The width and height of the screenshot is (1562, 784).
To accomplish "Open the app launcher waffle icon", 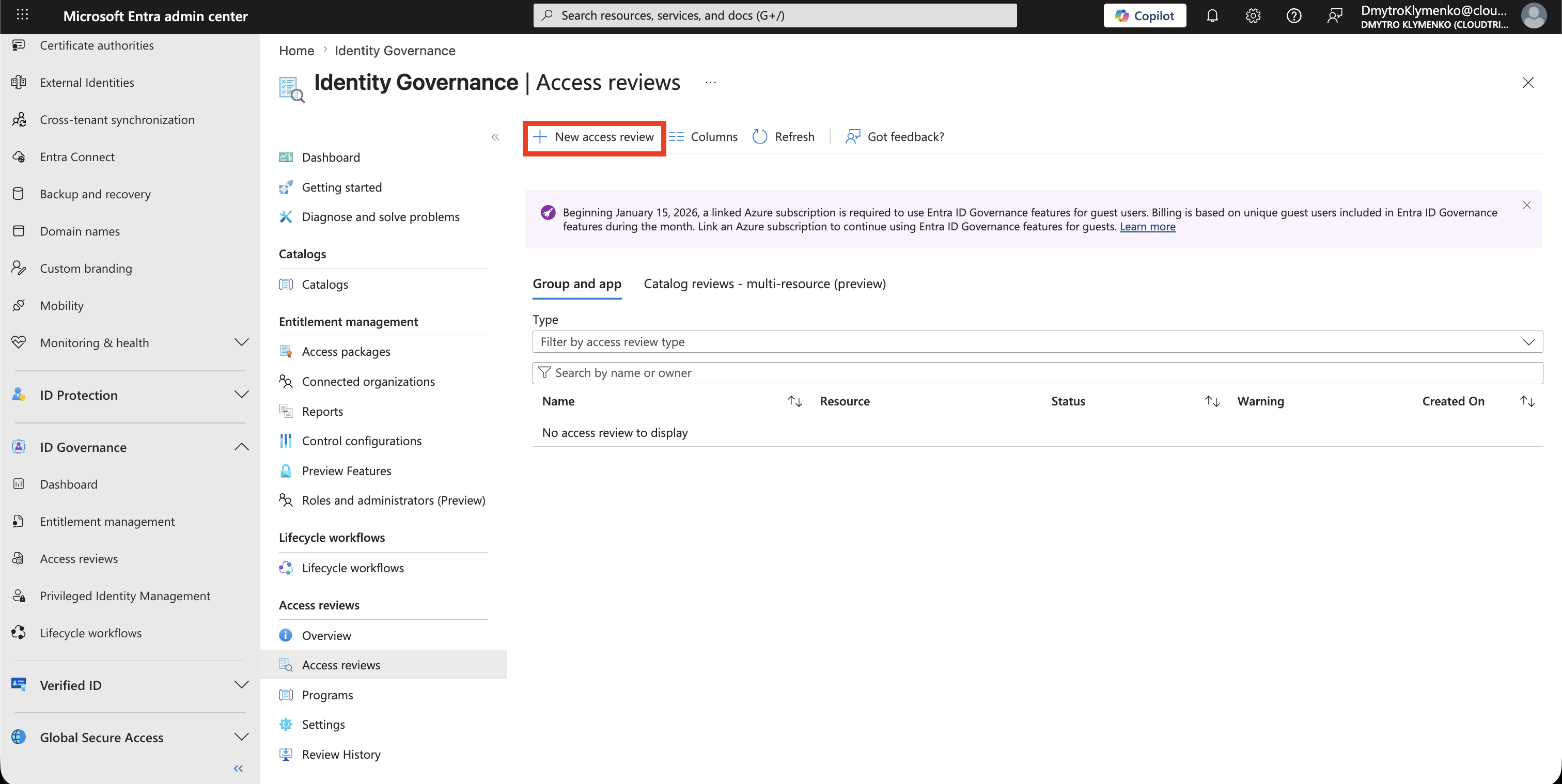I will pyautogui.click(x=22, y=14).
